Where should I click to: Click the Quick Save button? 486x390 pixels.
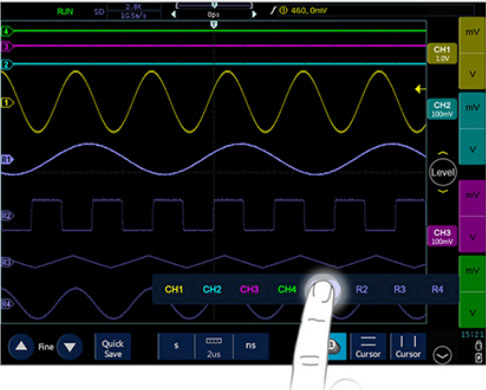pos(113,347)
